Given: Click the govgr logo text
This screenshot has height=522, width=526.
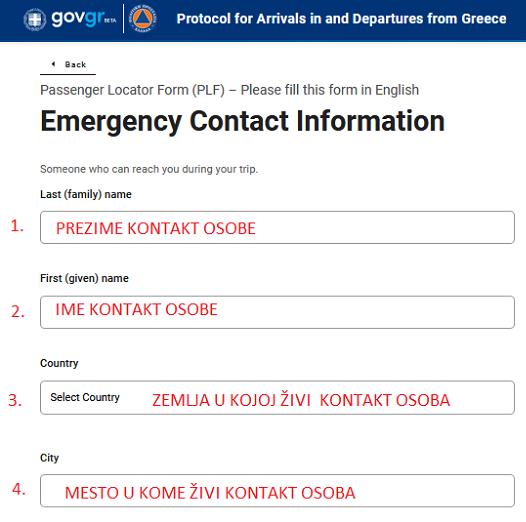Looking at the screenshot, I should coord(77,18).
